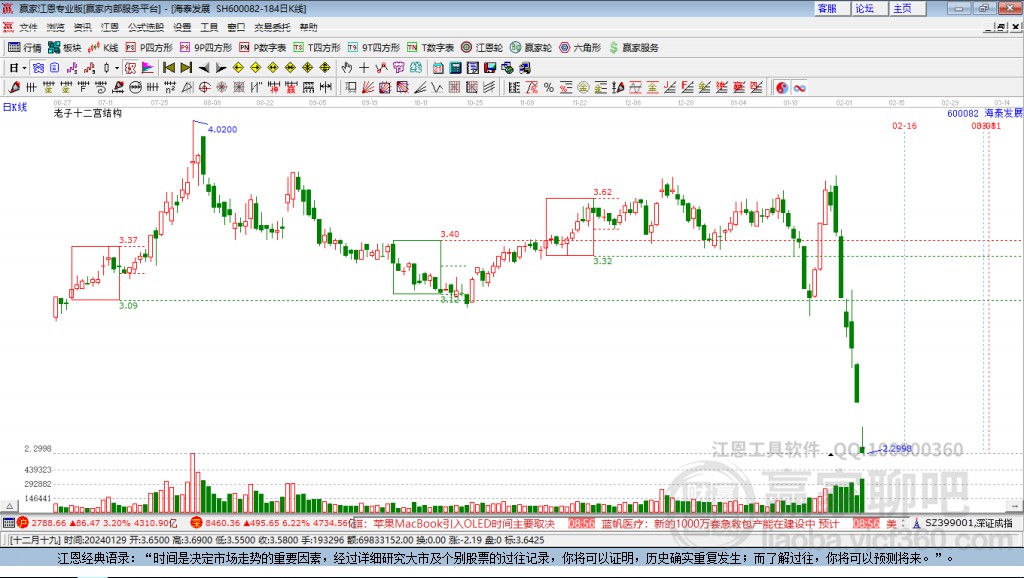
Task: Click the up arrow button beside volume pane
Action: [9, 506]
